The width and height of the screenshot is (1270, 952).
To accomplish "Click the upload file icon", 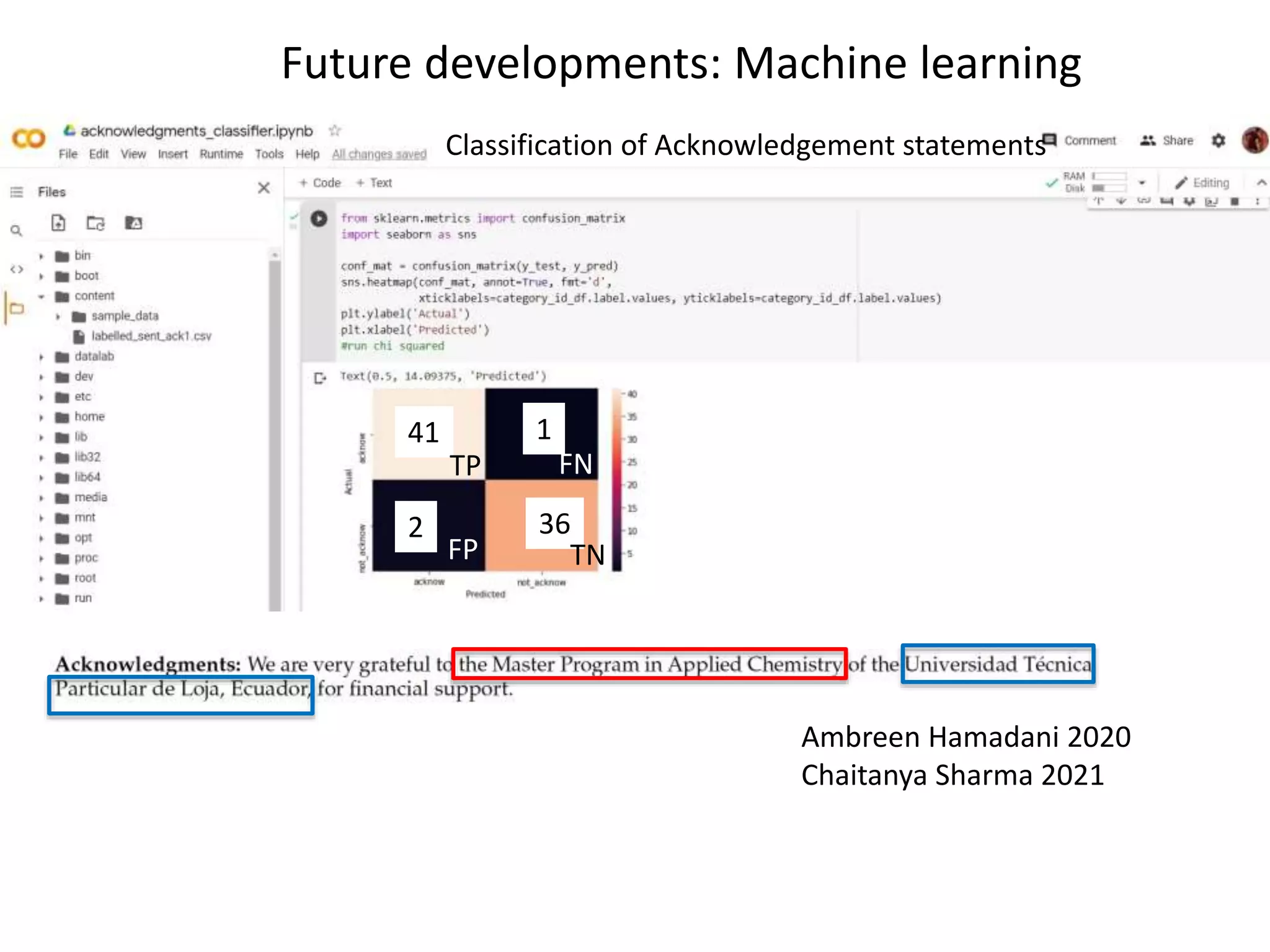I will [58, 223].
